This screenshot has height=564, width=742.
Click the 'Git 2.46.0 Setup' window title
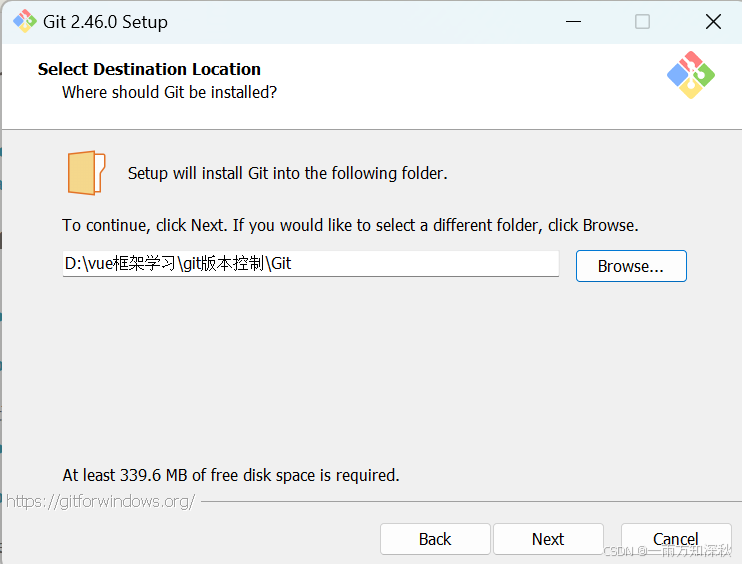pos(105,22)
